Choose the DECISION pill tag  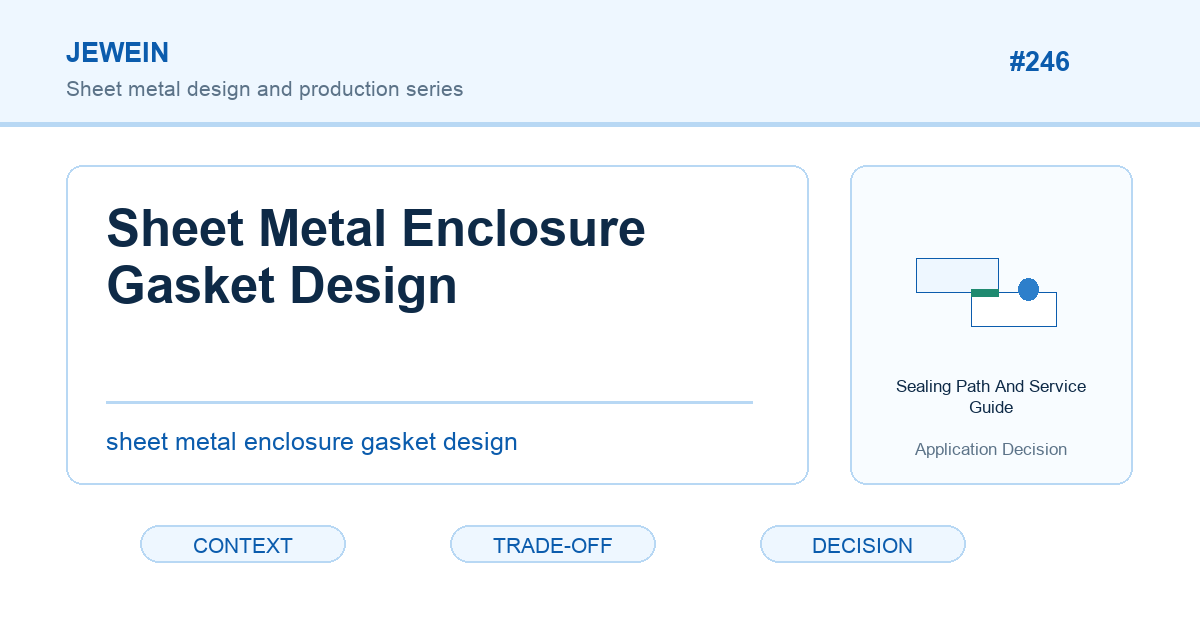point(863,544)
